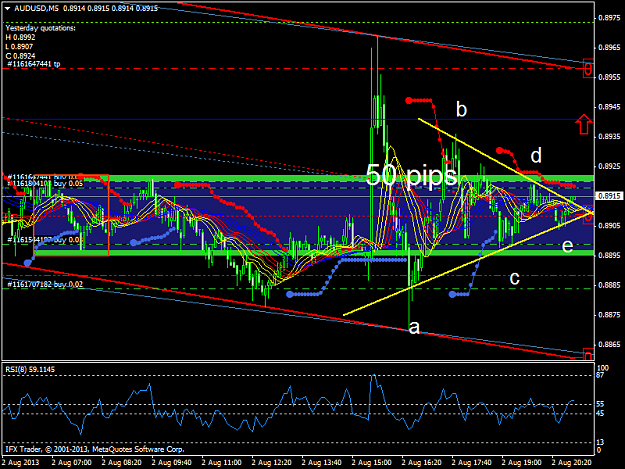Click the RSI scale value 55
625x469 pixels.
click(600, 404)
